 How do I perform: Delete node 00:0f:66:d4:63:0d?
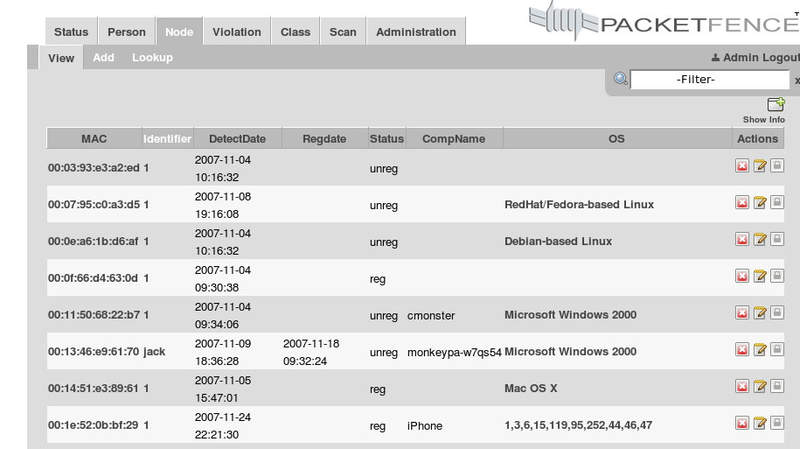pos(743,278)
